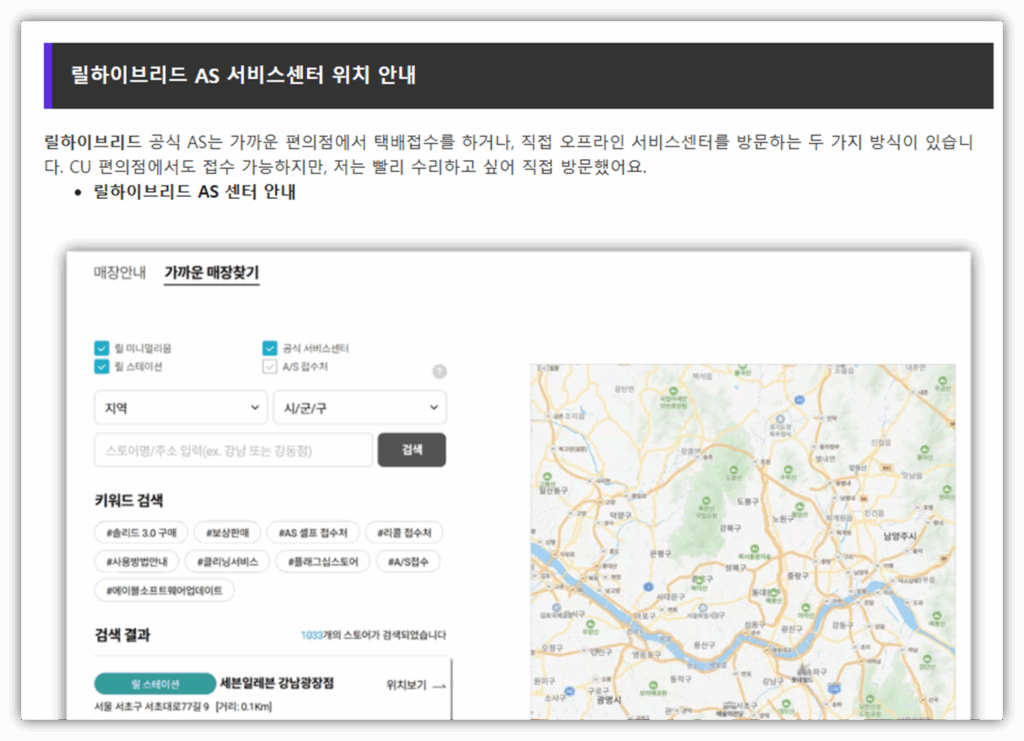
Task: Click the 1033 store count text
Action: 312,635
